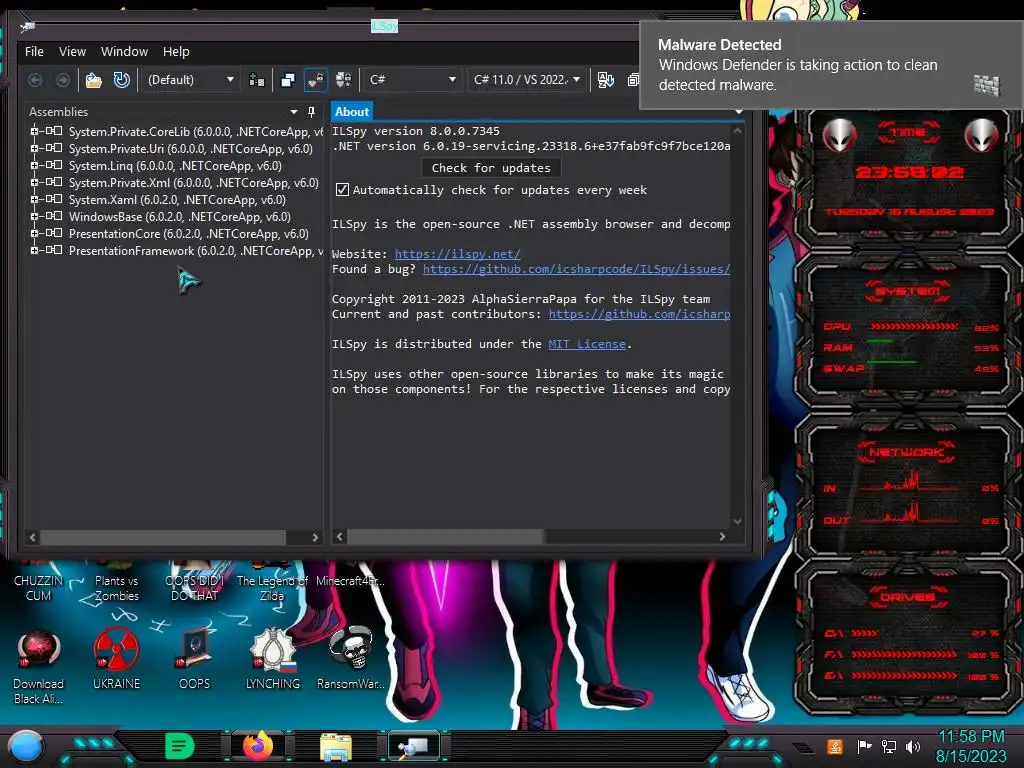Open the OOPS desktop icon
1024x768 pixels.
(195, 658)
